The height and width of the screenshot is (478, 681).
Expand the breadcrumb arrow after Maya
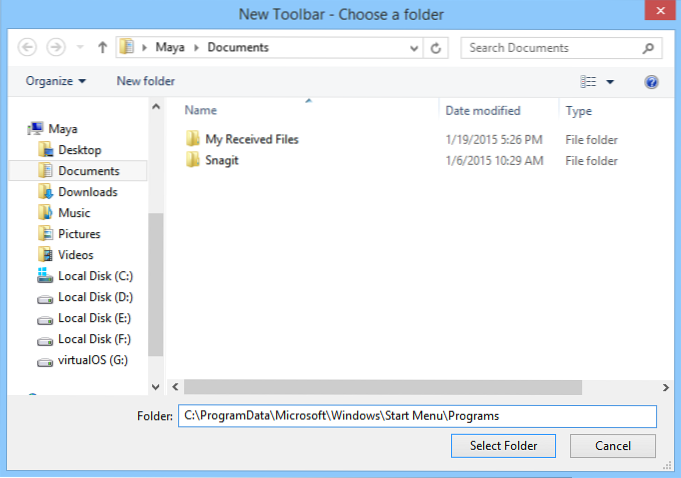(x=196, y=47)
